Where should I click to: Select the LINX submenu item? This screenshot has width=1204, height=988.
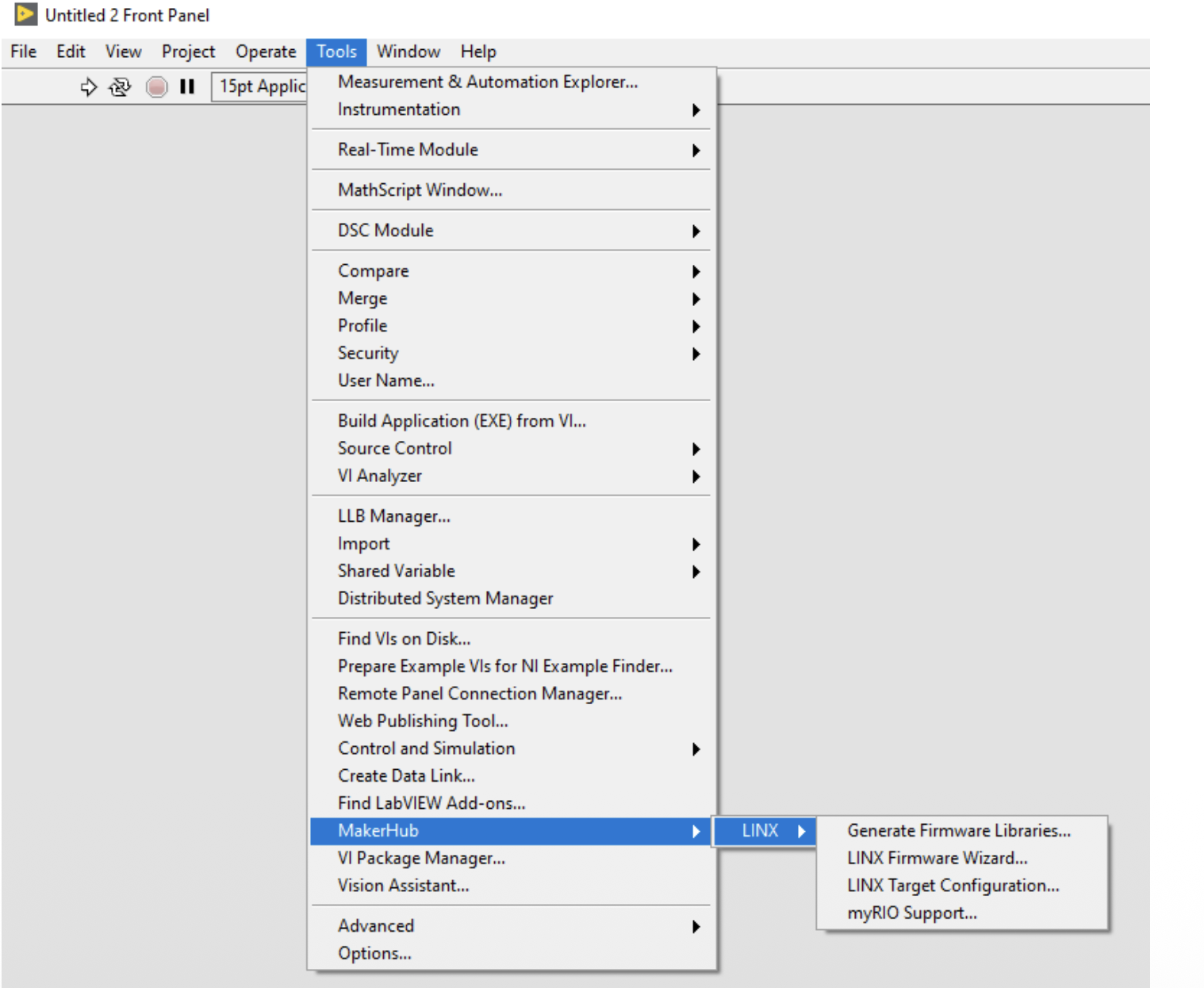(765, 831)
